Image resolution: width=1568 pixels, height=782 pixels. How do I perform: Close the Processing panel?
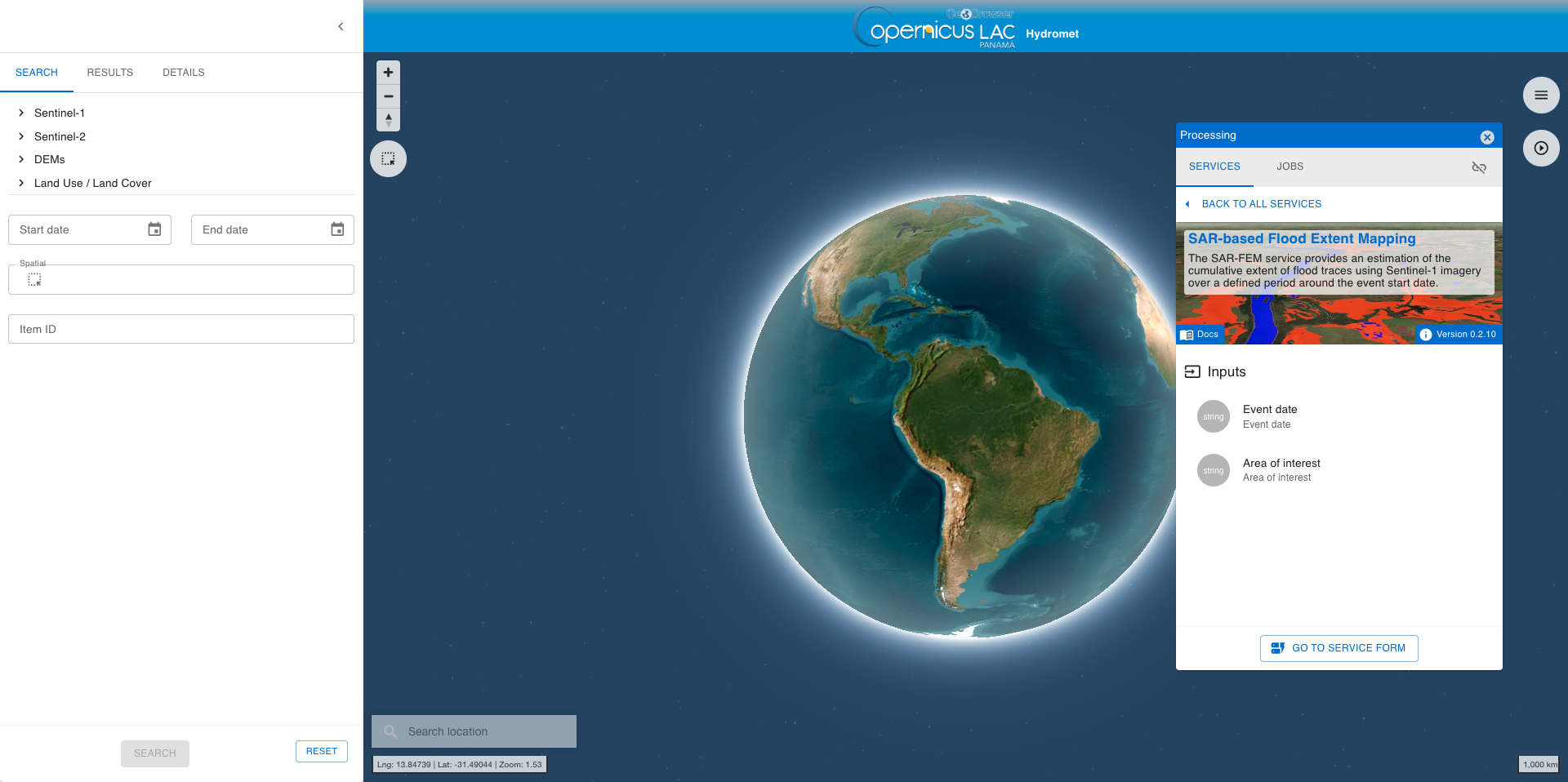point(1486,137)
